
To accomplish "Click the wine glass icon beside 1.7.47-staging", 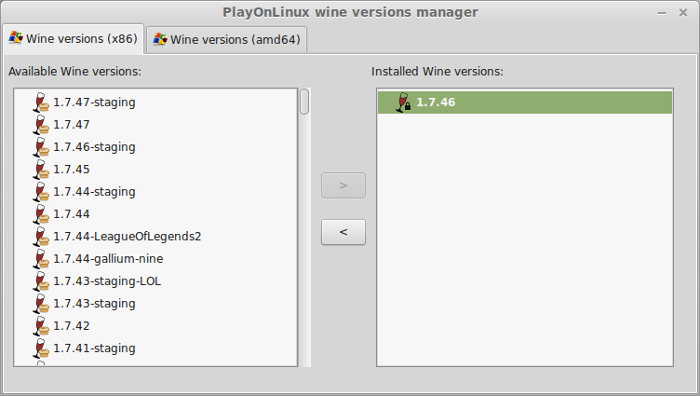I will tap(41, 102).
